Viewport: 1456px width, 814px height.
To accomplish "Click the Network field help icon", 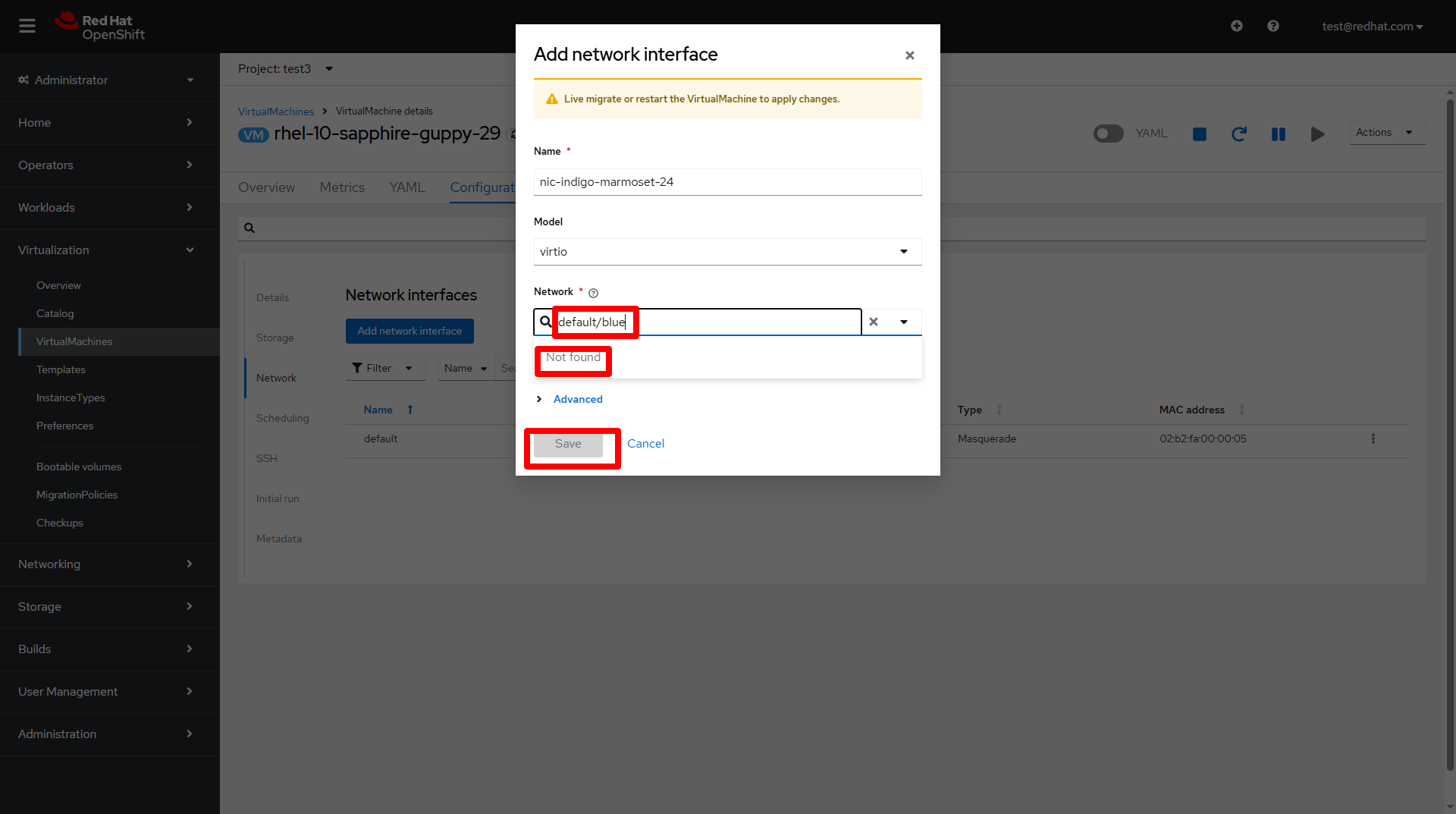I will click(594, 293).
